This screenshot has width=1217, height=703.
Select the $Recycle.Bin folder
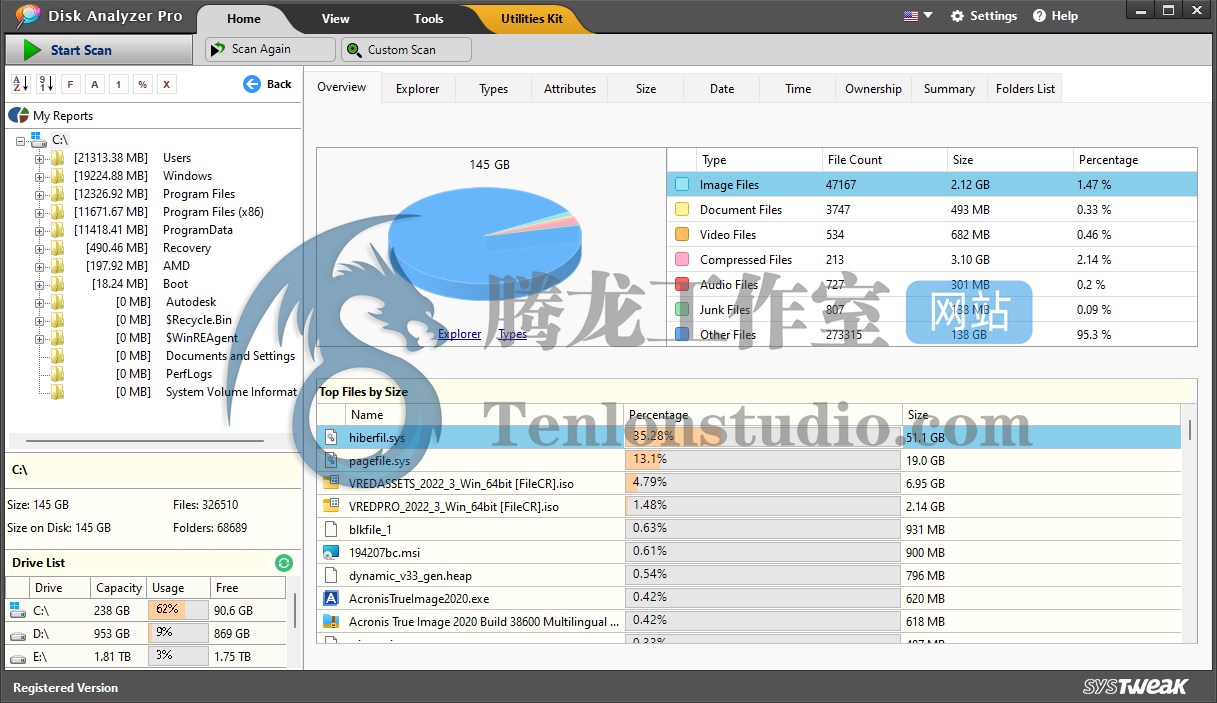coord(199,320)
